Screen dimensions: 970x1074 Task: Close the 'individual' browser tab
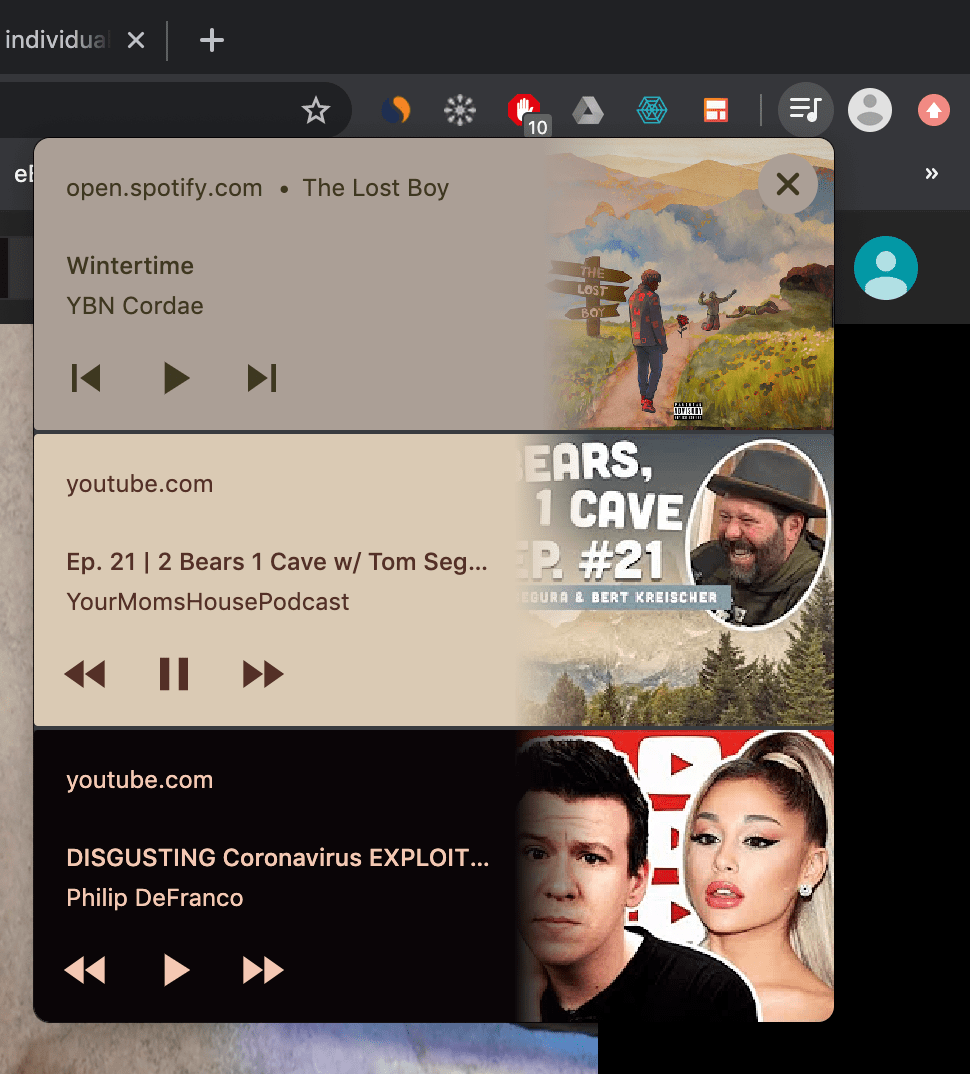[x=136, y=40]
